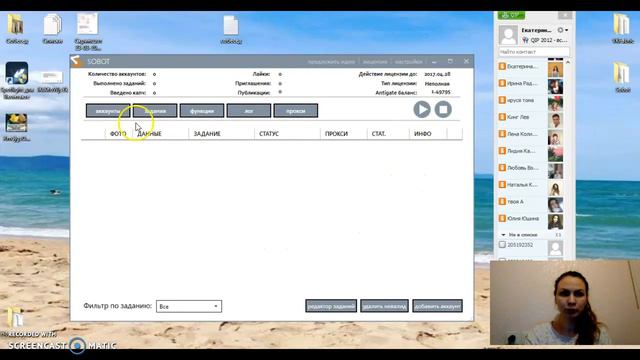Open the small white card file beside the rocket shortcut
Screen dimensions: 640x360
tap(52, 77)
